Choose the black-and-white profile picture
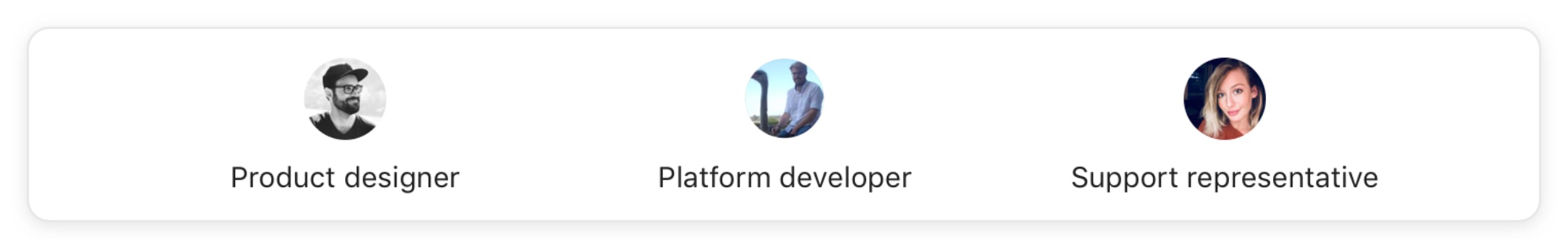Screen dimensions: 1568x249 click(345, 98)
